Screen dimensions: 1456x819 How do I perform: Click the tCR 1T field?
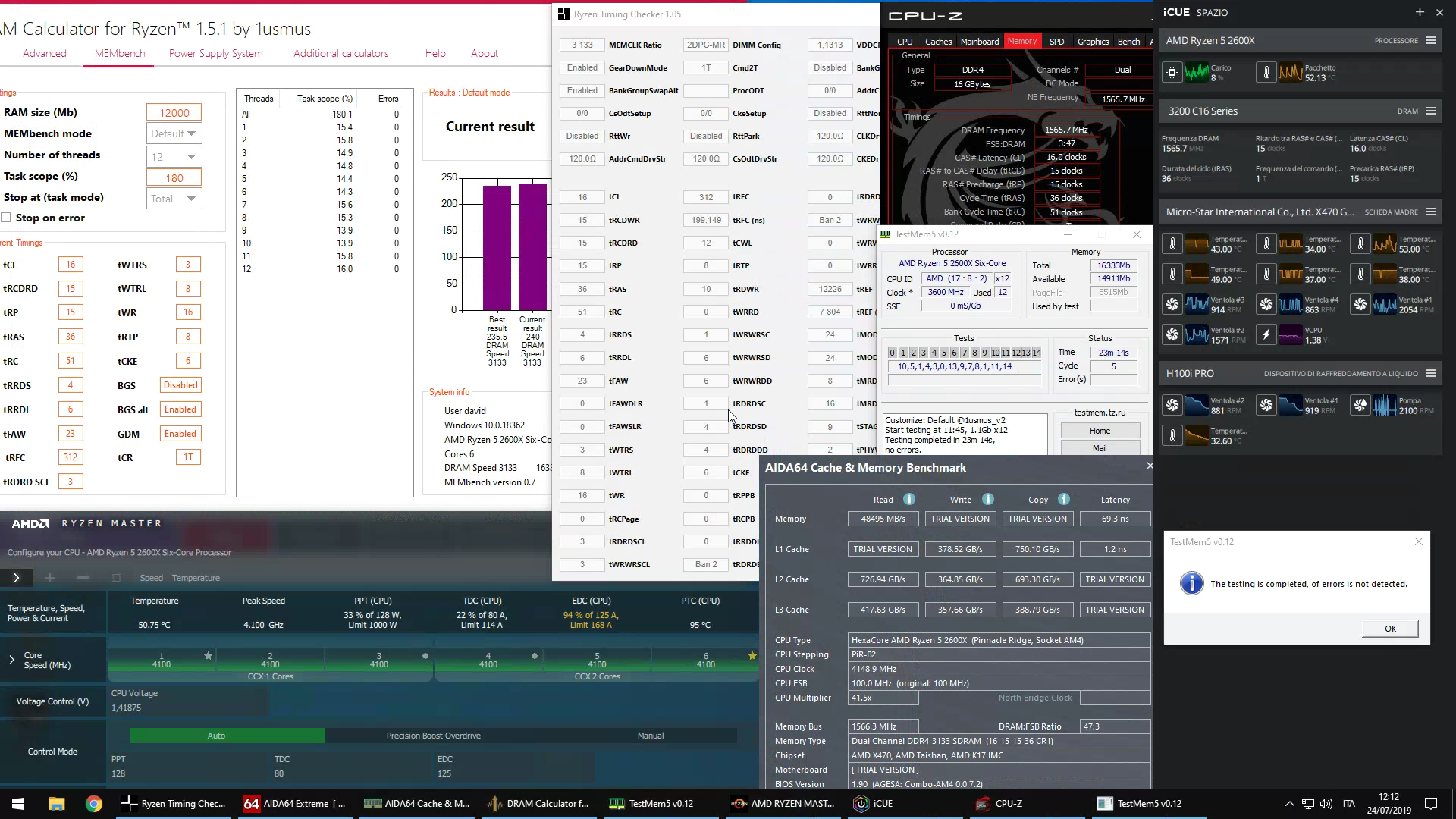(188, 457)
